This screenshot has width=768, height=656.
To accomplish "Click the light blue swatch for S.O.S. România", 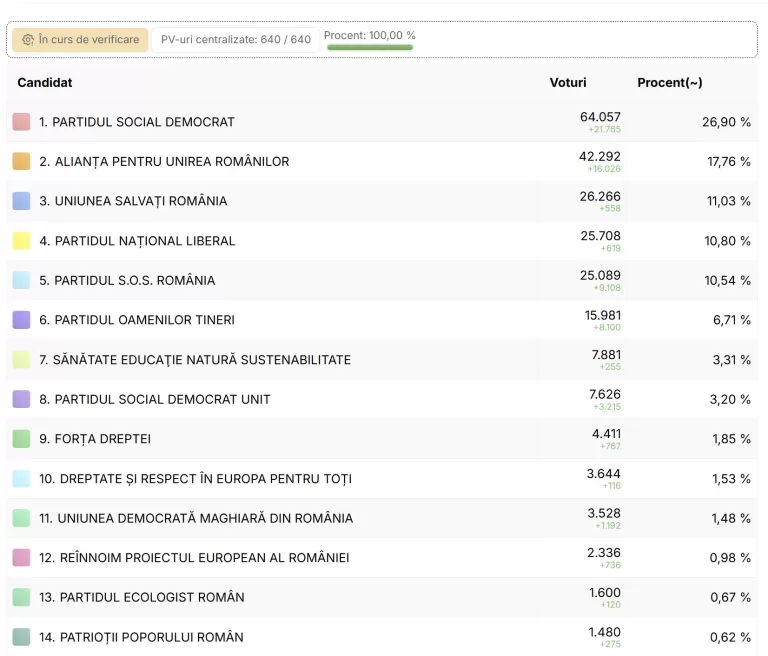I will click(x=22, y=280).
